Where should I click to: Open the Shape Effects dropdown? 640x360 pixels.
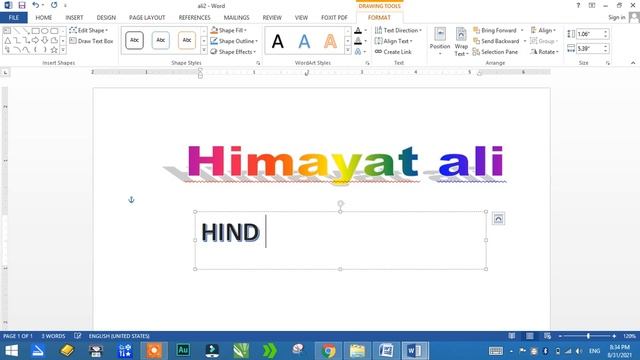coord(233,52)
